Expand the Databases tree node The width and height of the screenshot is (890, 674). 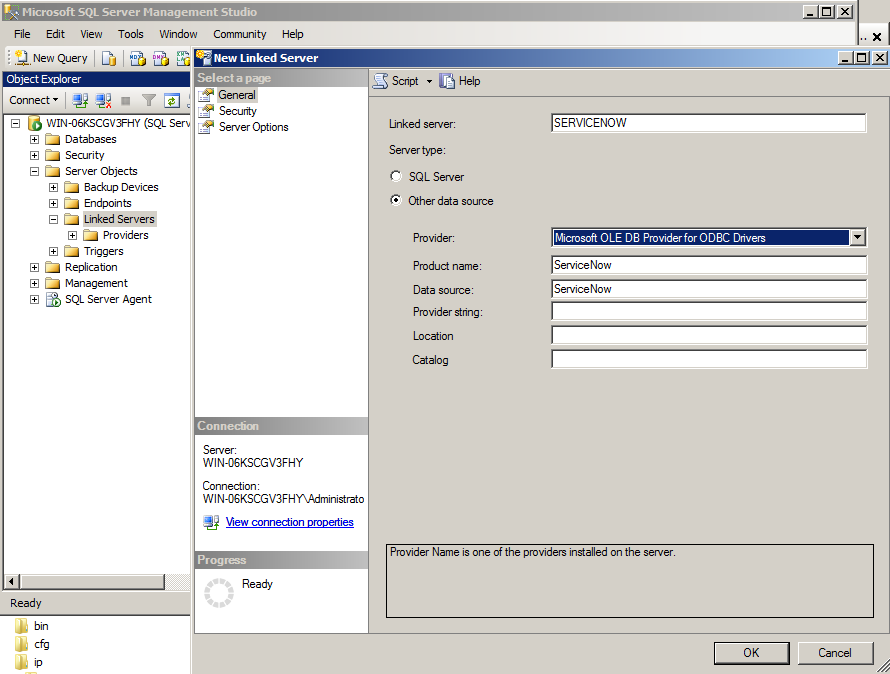pyautogui.click(x=35, y=139)
